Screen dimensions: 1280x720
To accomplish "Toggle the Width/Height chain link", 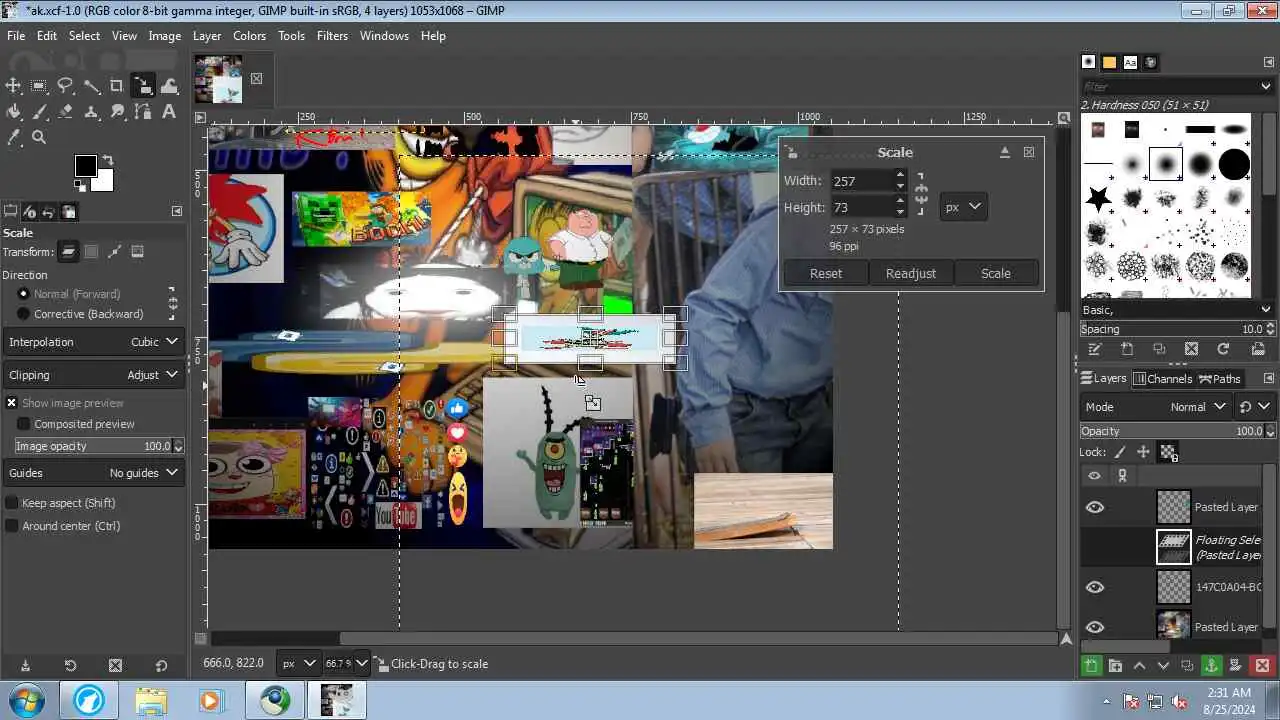I will (921, 194).
